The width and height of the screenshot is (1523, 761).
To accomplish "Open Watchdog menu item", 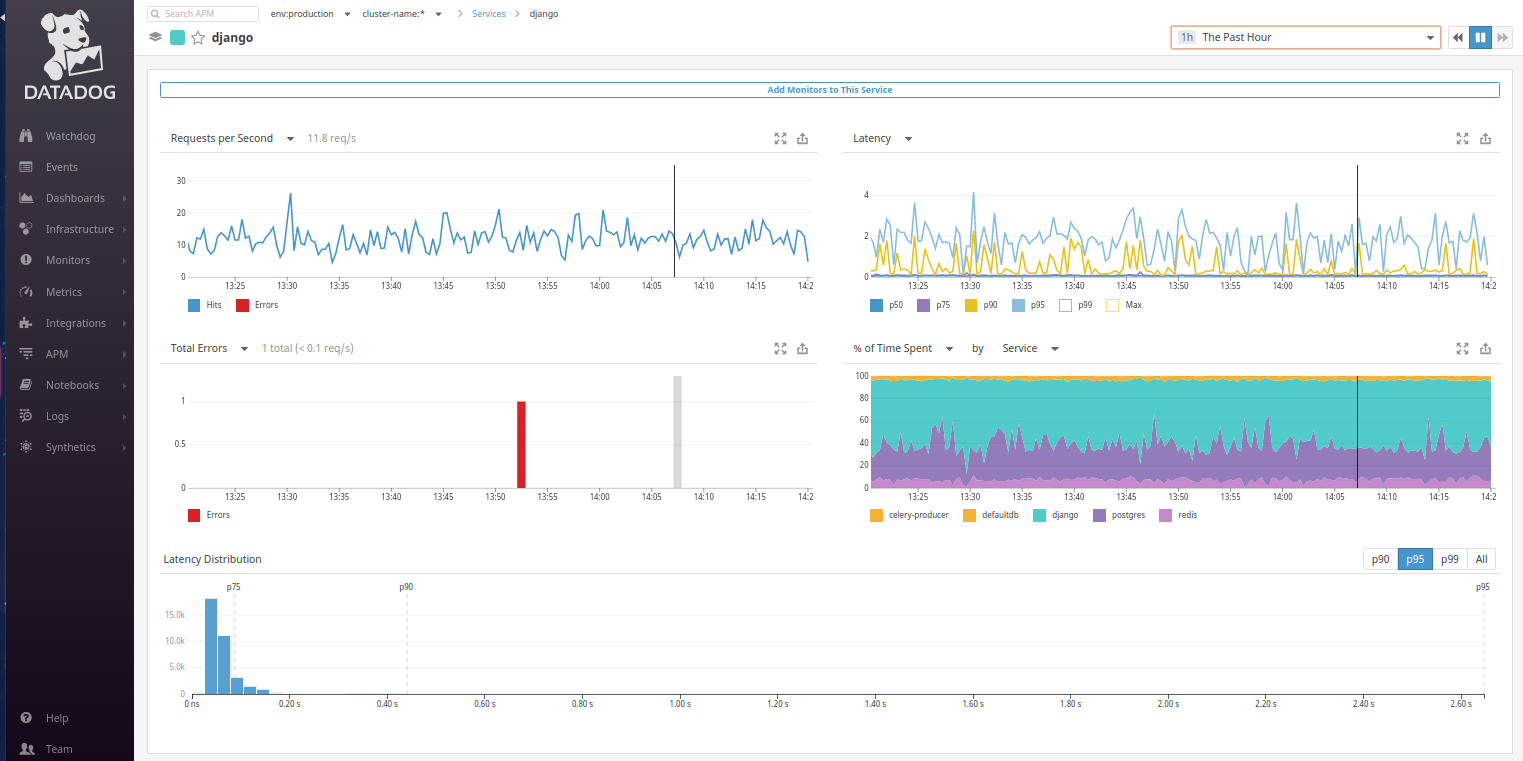I will pyautogui.click(x=70, y=136).
